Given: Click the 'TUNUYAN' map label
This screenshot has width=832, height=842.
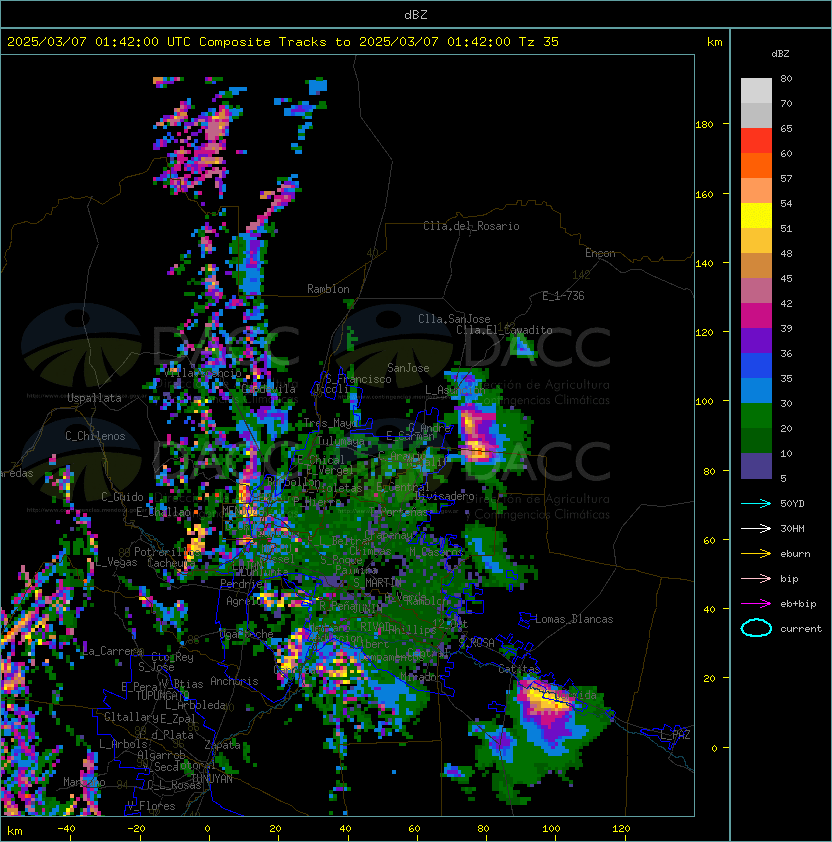Looking at the screenshot, I should (x=212, y=779).
